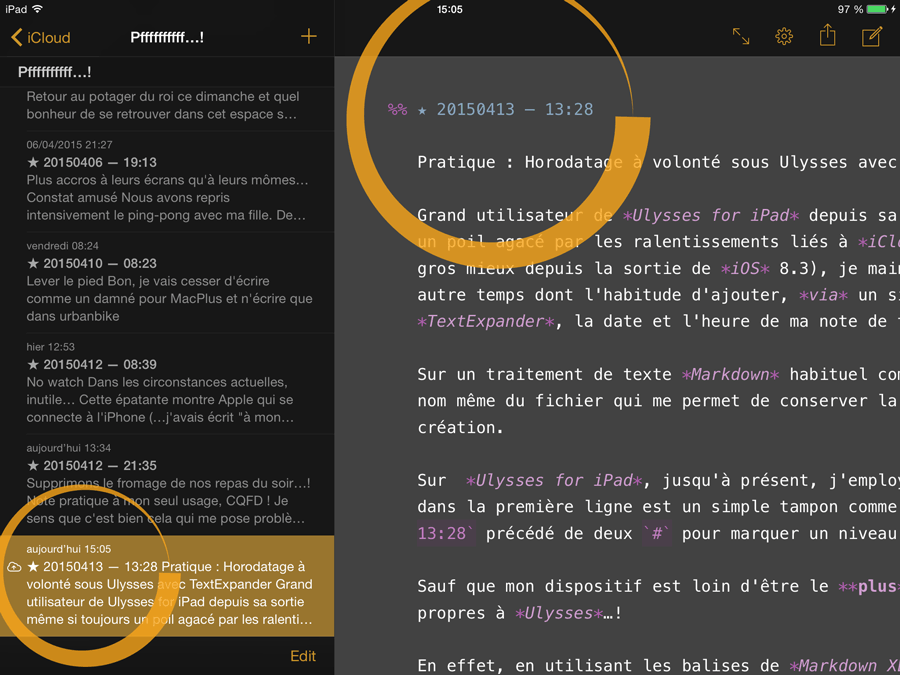
Task: Tap timestamp 'hier 12:53'
Action: (51, 347)
